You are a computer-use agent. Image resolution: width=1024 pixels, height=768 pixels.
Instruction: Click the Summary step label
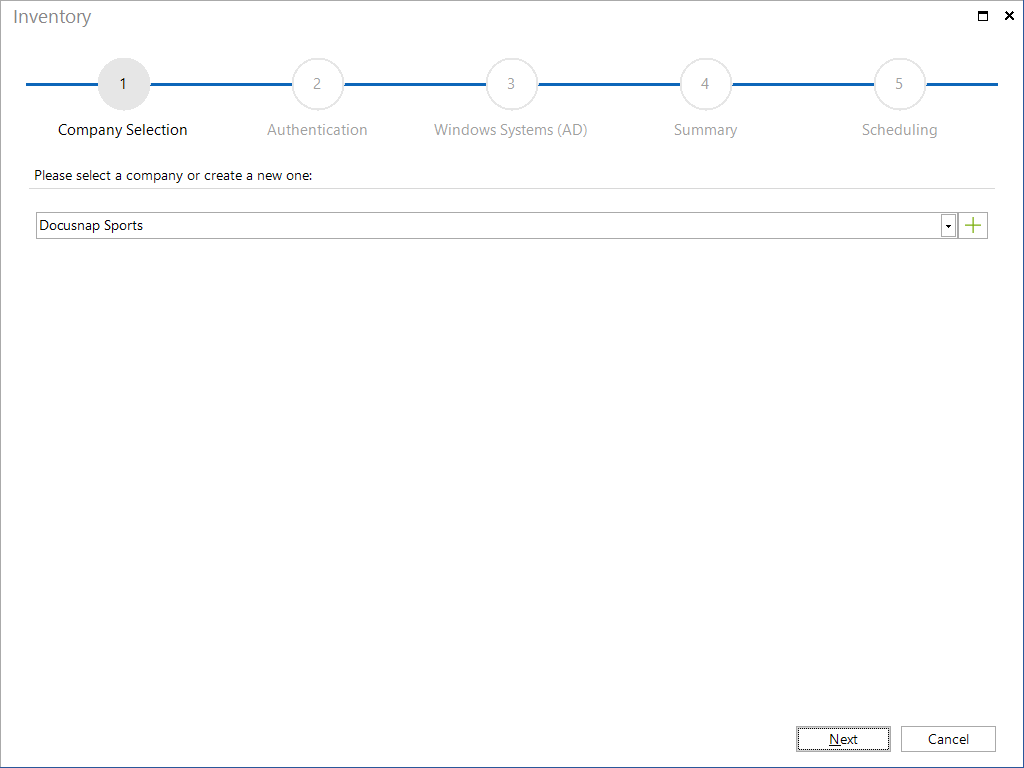pyautogui.click(x=705, y=130)
